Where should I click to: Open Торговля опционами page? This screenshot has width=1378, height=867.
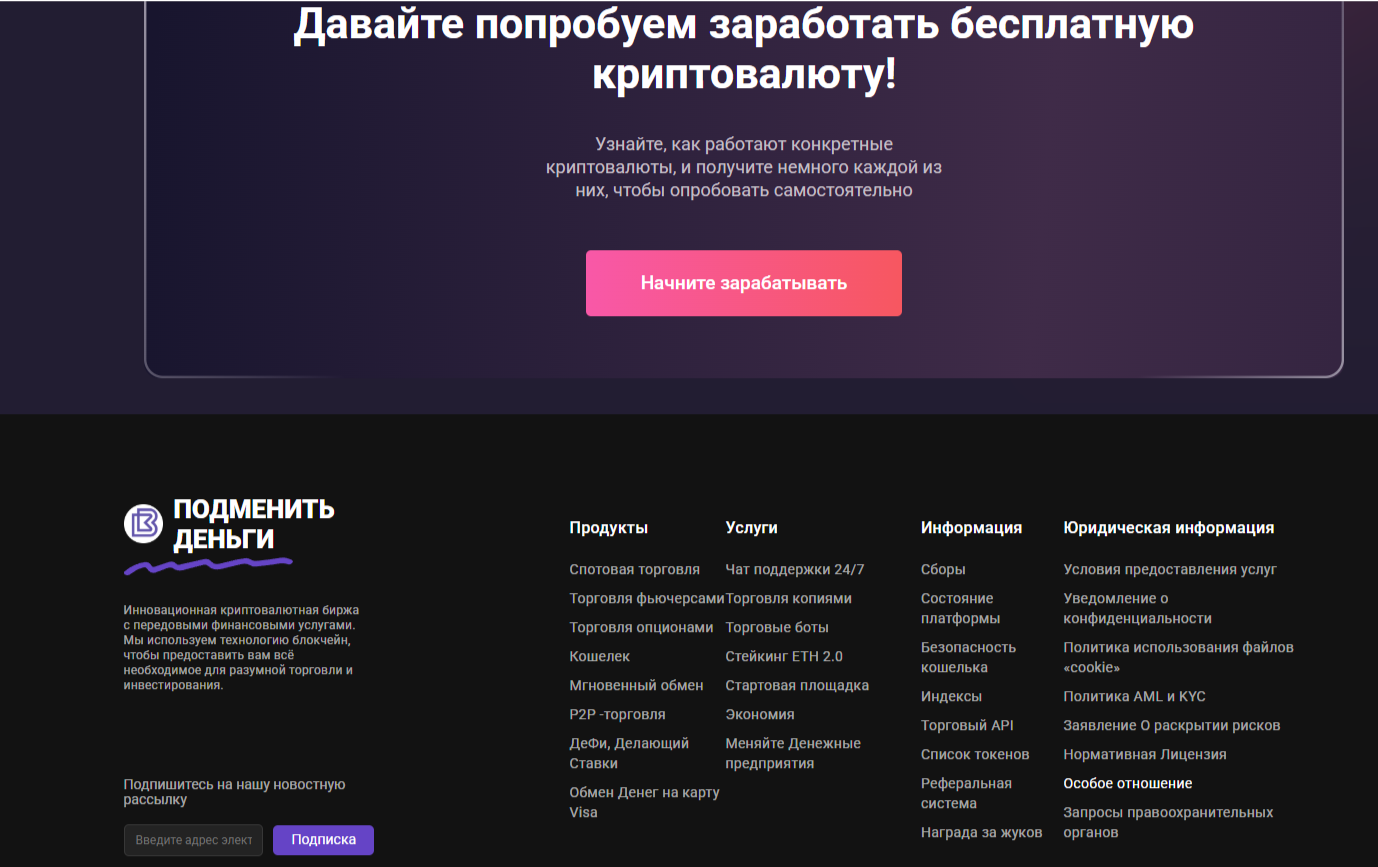coord(640,627)
